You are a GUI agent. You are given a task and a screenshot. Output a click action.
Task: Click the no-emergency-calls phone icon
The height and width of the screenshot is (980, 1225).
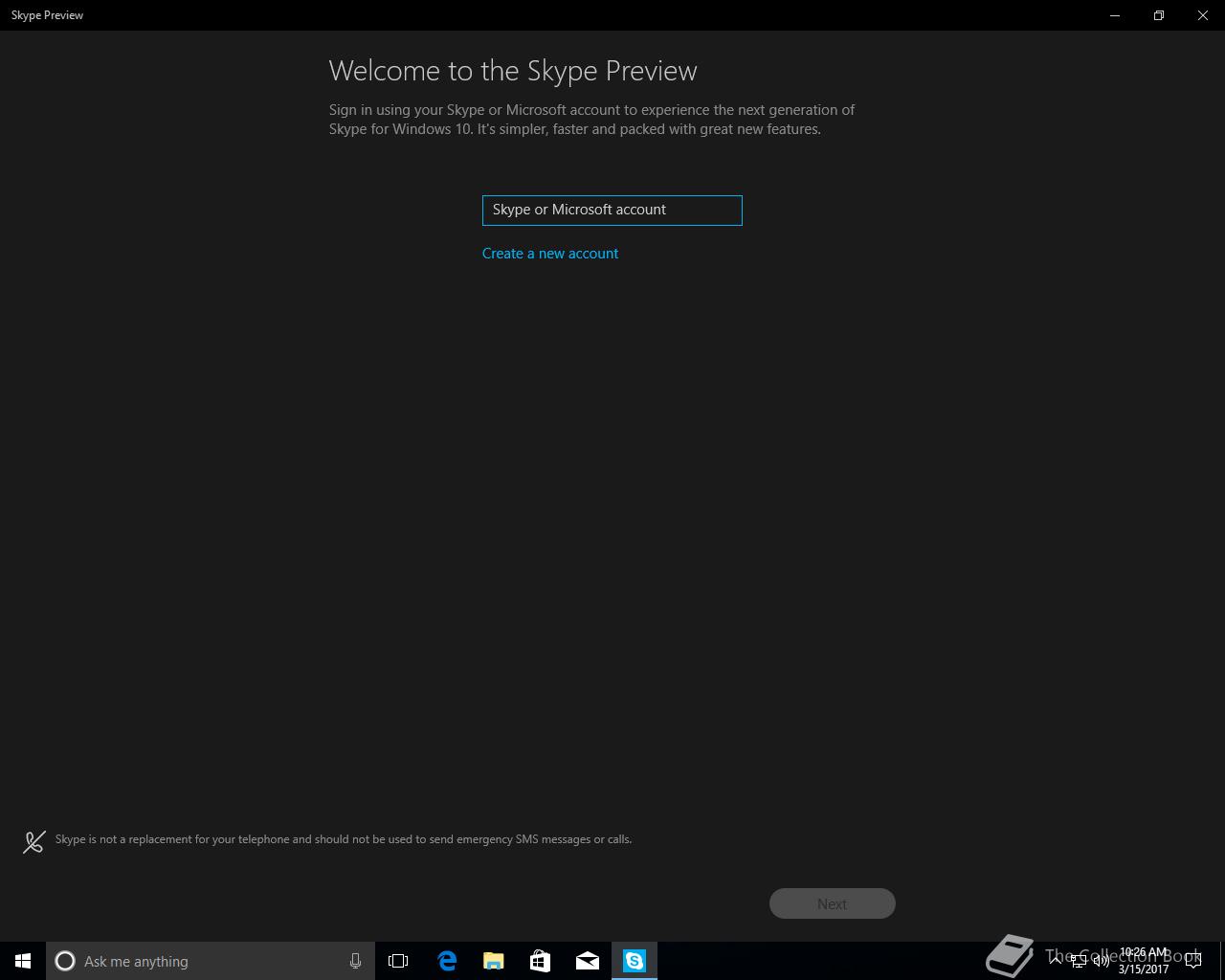(34, 841)
